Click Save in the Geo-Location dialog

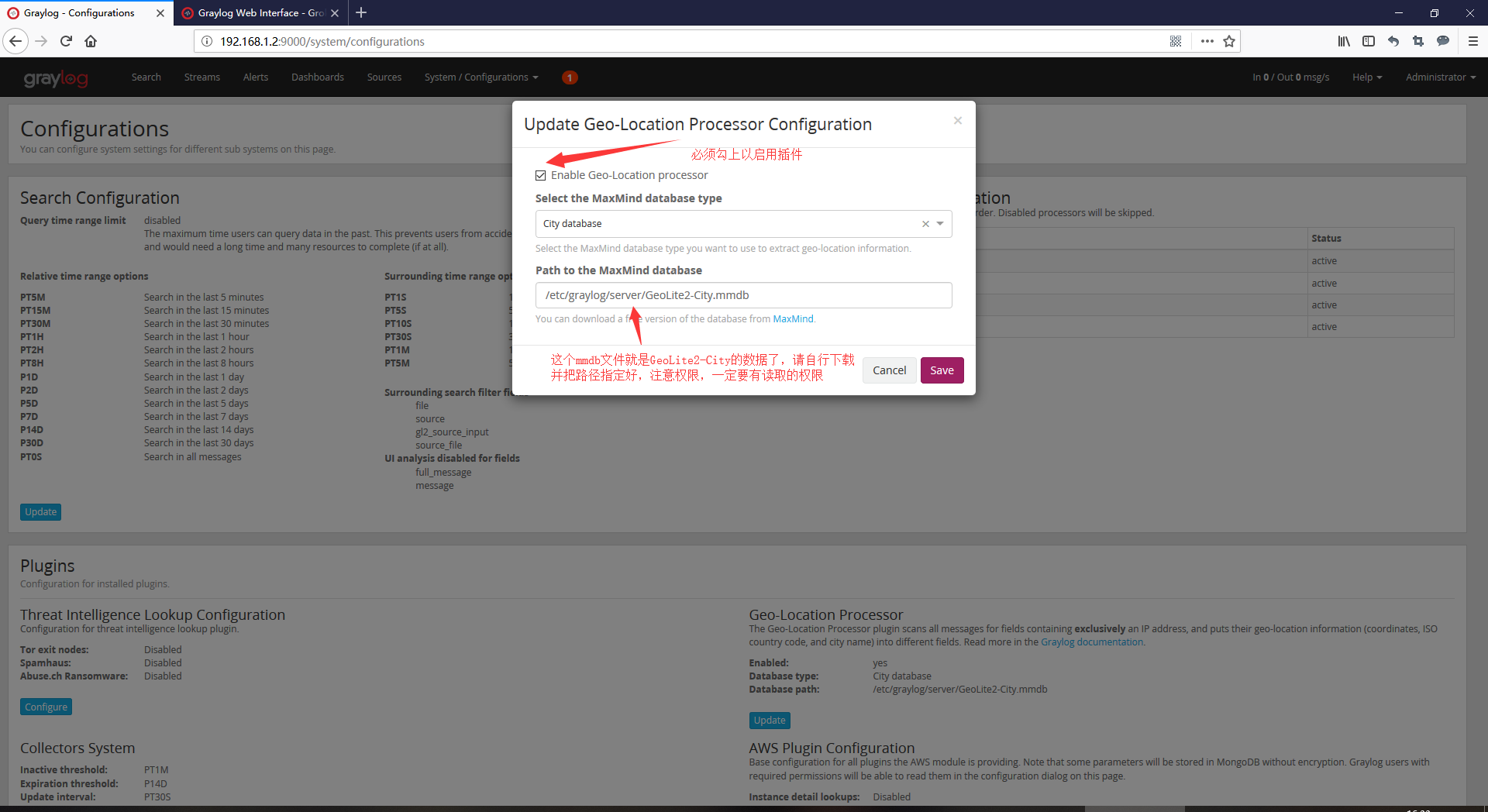pyautogui.click(x=942, y=370)
